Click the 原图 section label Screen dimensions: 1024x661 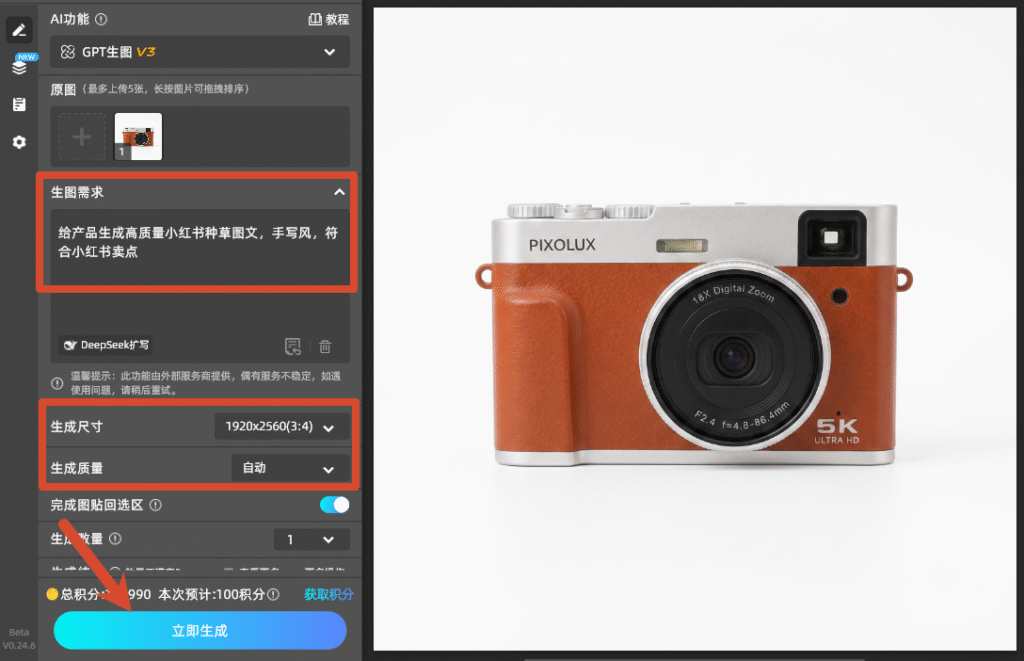[63, 89]
